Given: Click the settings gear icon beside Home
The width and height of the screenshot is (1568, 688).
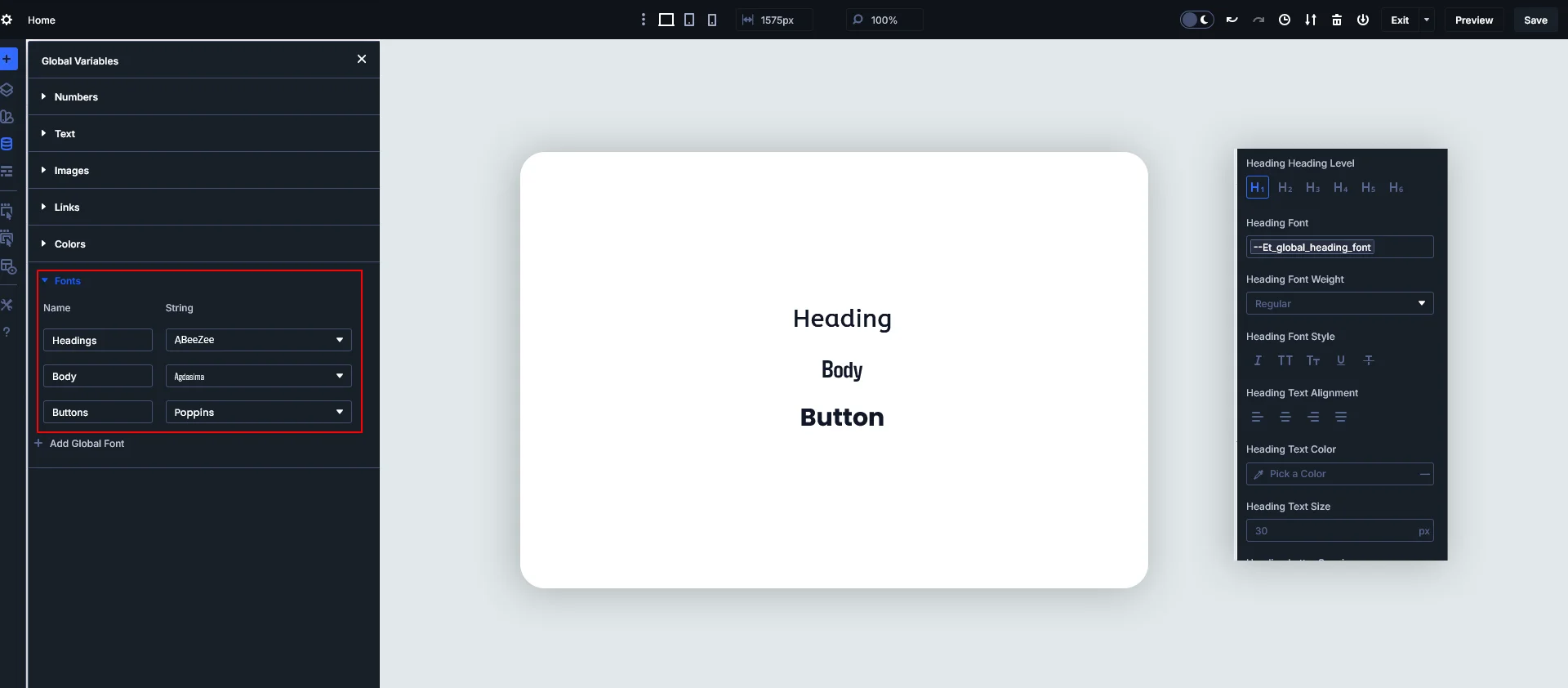Looking at the screenshot, I should pos(7,20).
